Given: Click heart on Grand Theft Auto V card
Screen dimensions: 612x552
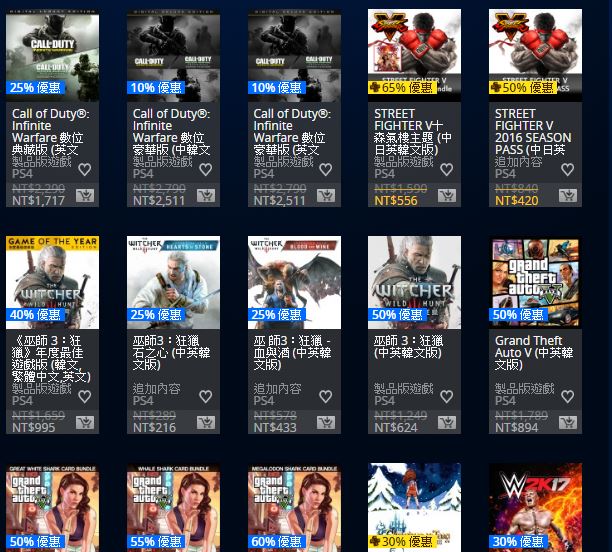Looking at the screenshot, I should pyautogui.click(x=568, y=397).
